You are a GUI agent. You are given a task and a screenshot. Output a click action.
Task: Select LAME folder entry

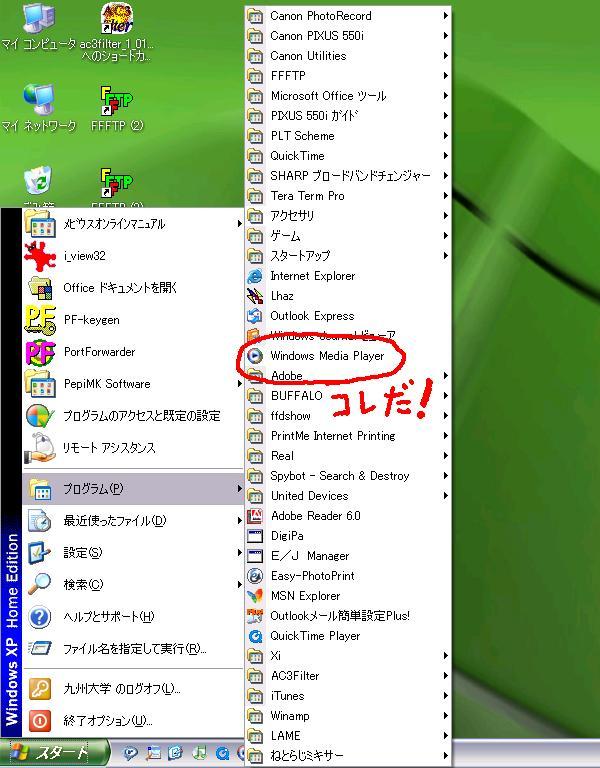coord(348,736)
